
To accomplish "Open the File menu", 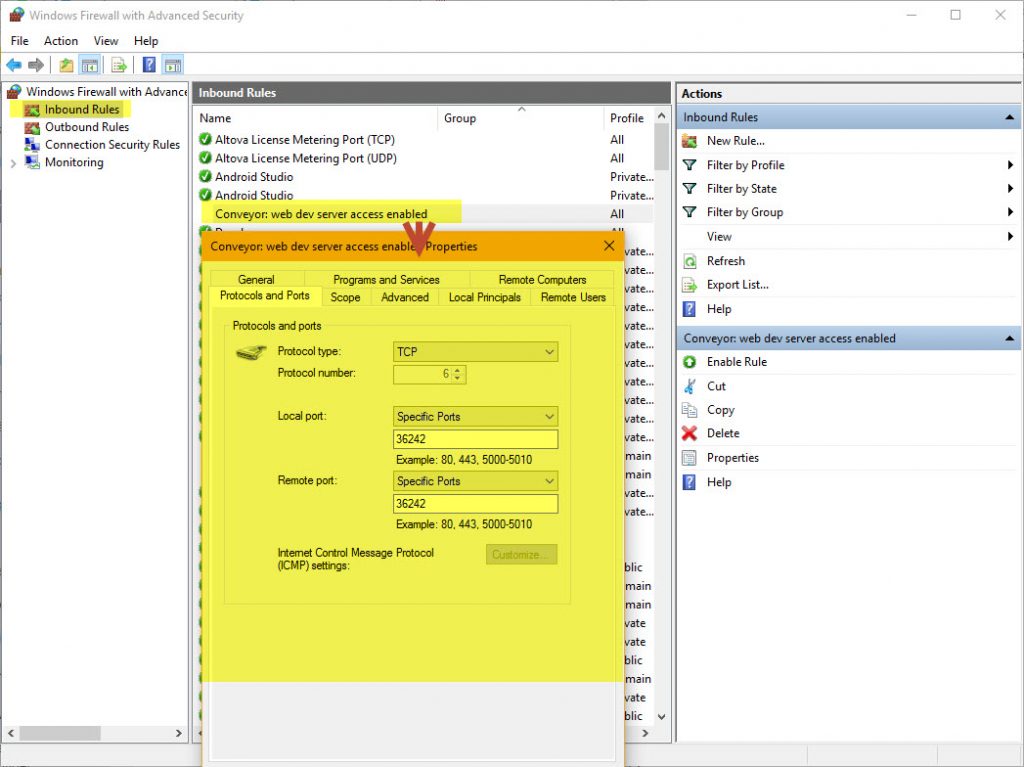I will (20, 41).
